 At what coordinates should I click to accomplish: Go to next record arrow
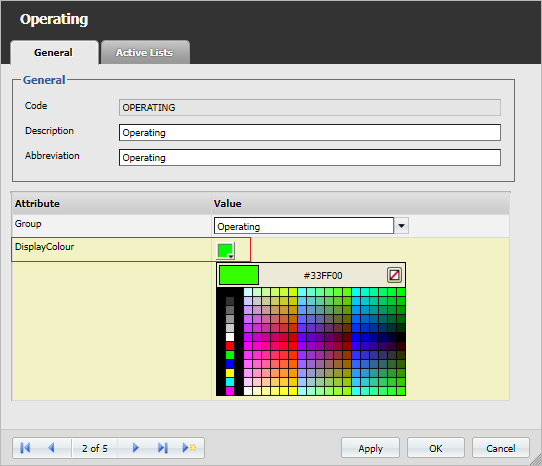136,448
